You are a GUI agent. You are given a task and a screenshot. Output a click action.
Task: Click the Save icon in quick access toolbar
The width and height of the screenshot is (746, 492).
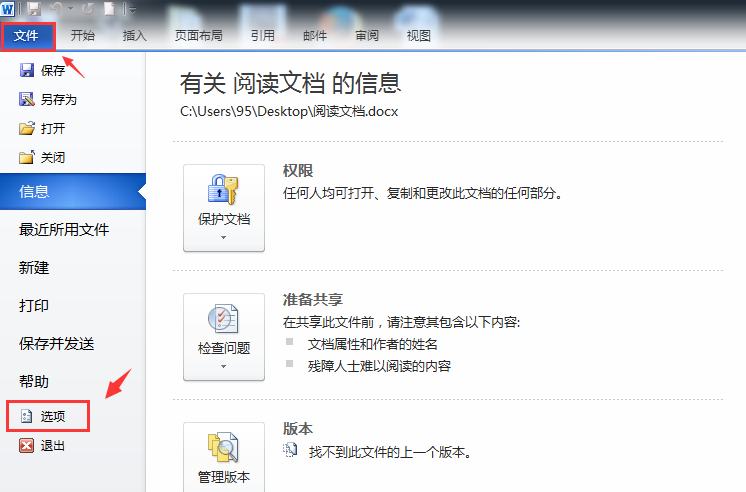(x=34, y=9)
